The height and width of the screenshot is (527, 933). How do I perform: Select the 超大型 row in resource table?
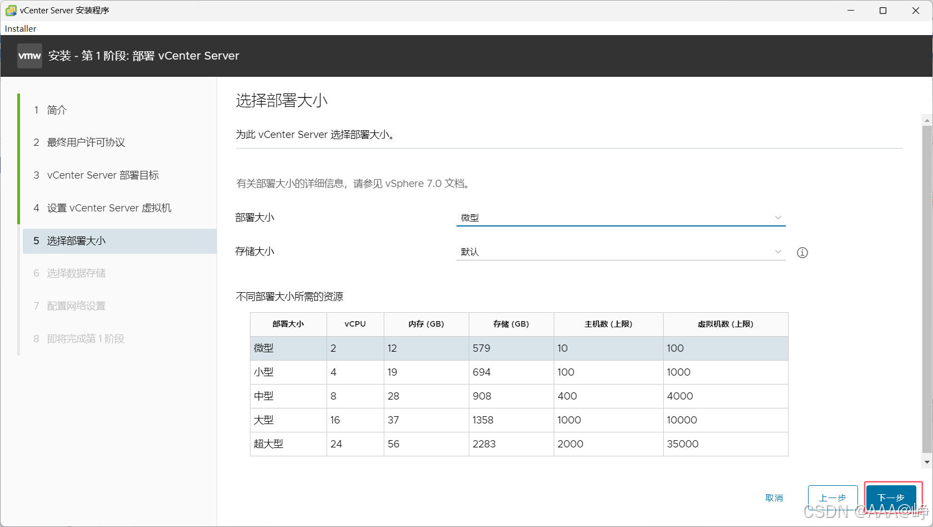click(519, 444)
